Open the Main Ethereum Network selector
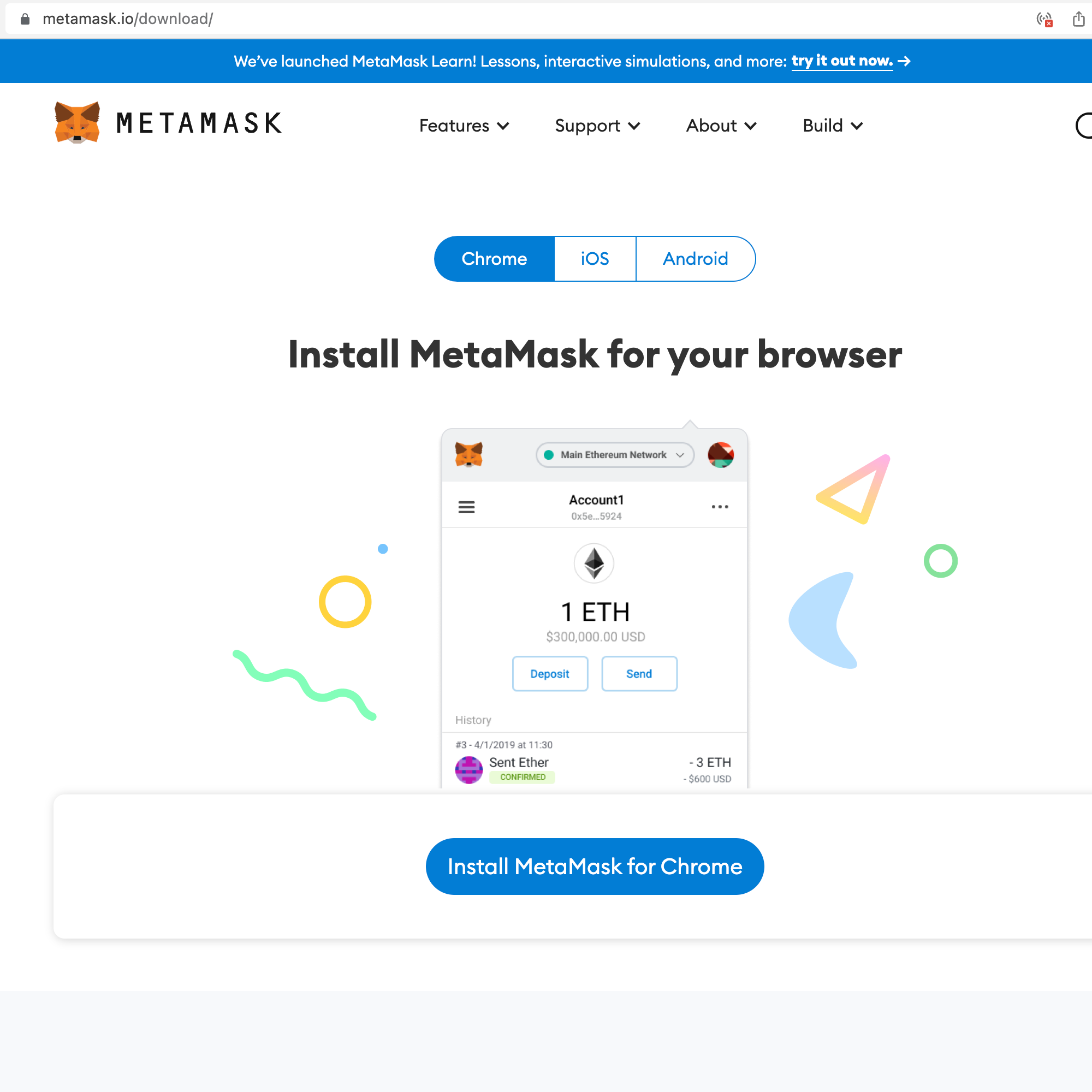Image resolution: width=1092 pixels, height=1092 pixels. point(615,455)
